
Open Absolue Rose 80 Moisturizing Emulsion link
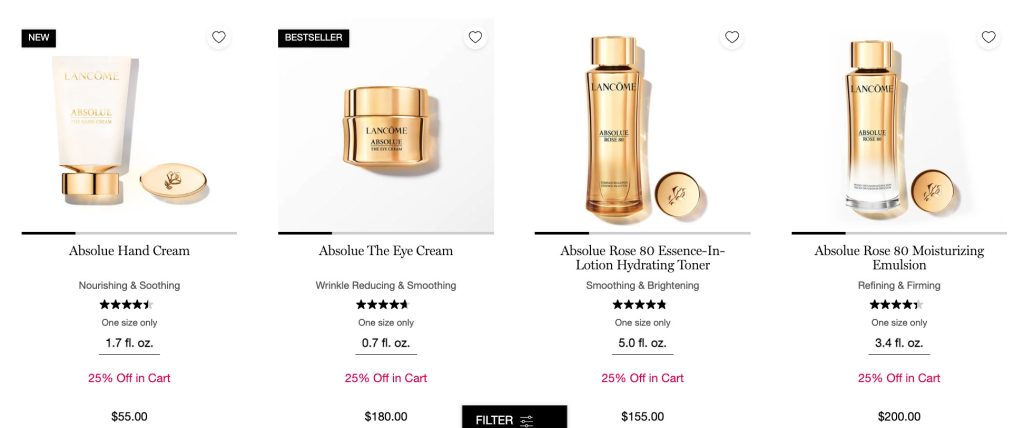pyautogui.click(x=899, y=258)
